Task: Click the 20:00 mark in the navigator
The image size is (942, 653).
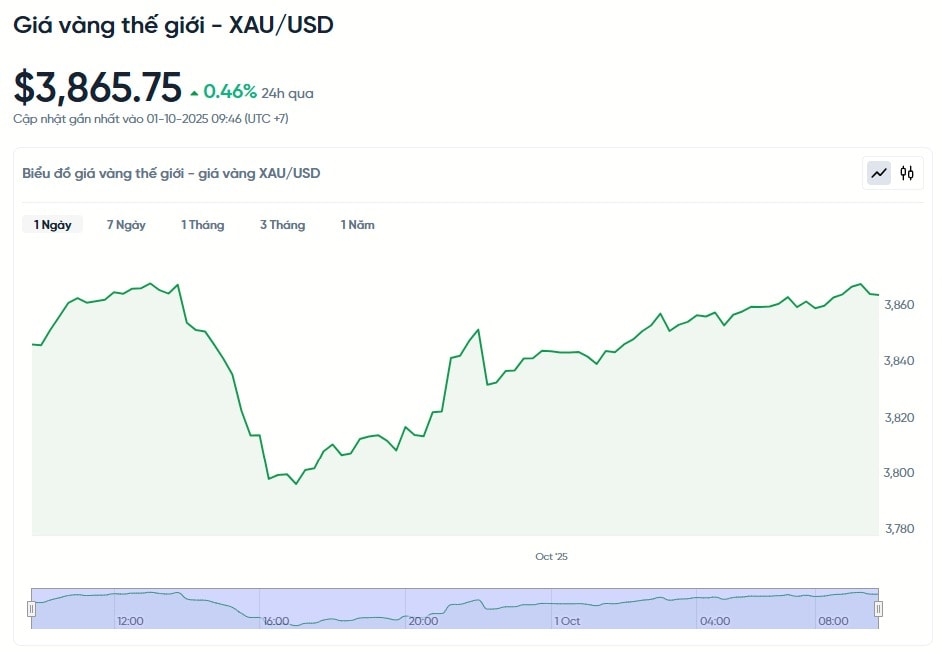Action: [423, 621]
